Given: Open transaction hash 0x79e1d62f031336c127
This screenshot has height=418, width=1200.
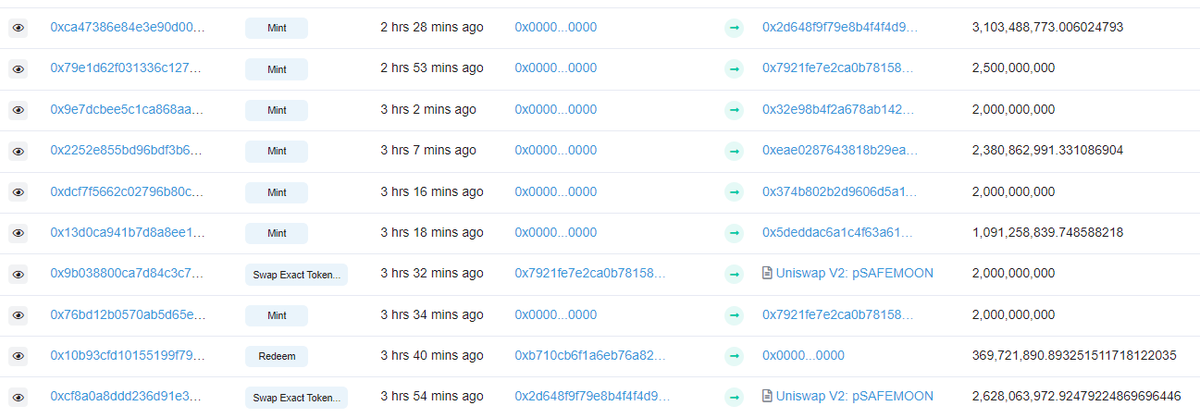Looking at the screenshot, I should pyautogui.click(x=127, y=68).
